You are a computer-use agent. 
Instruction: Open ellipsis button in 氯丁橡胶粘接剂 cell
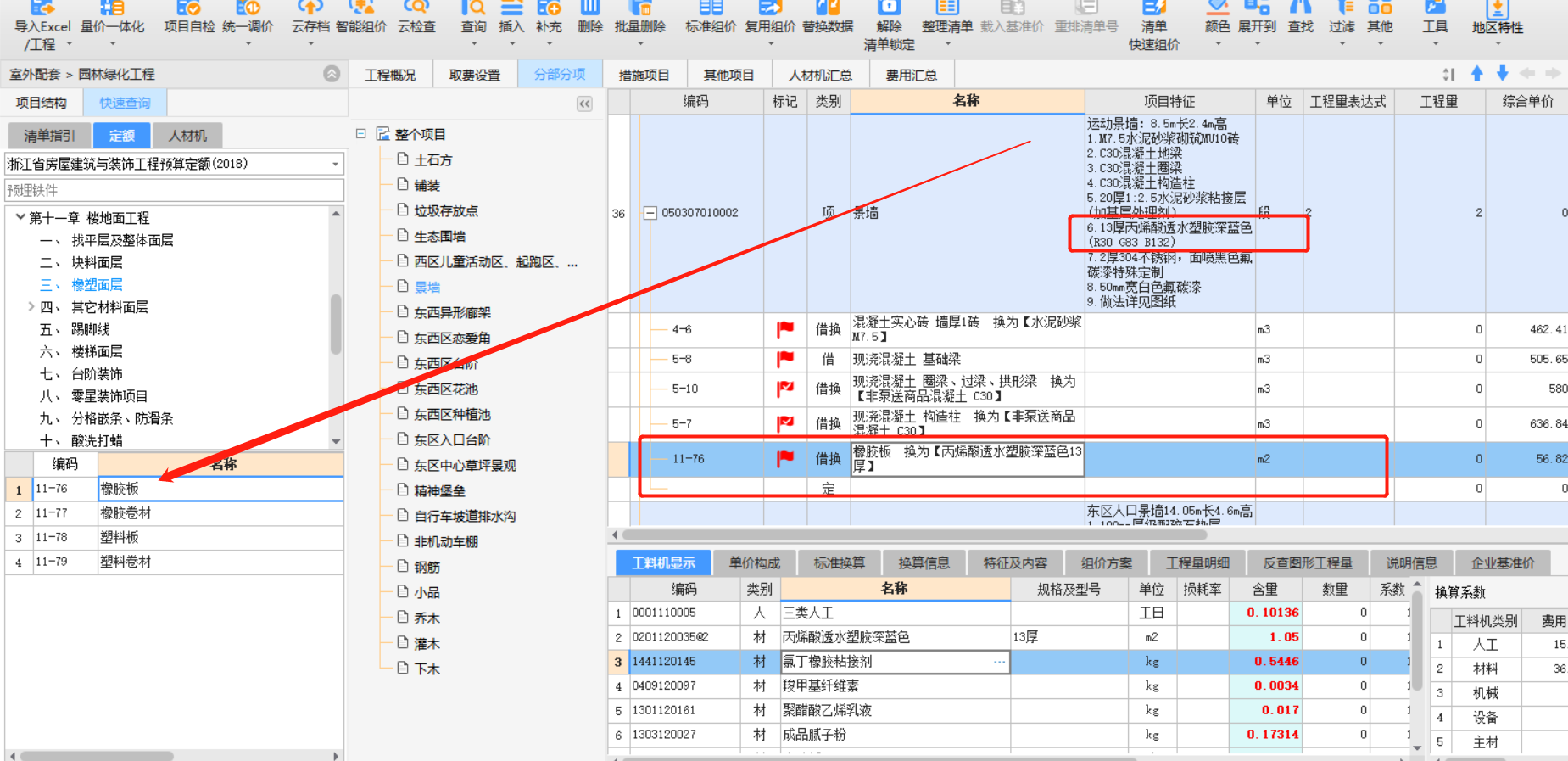pos(1000,662)
